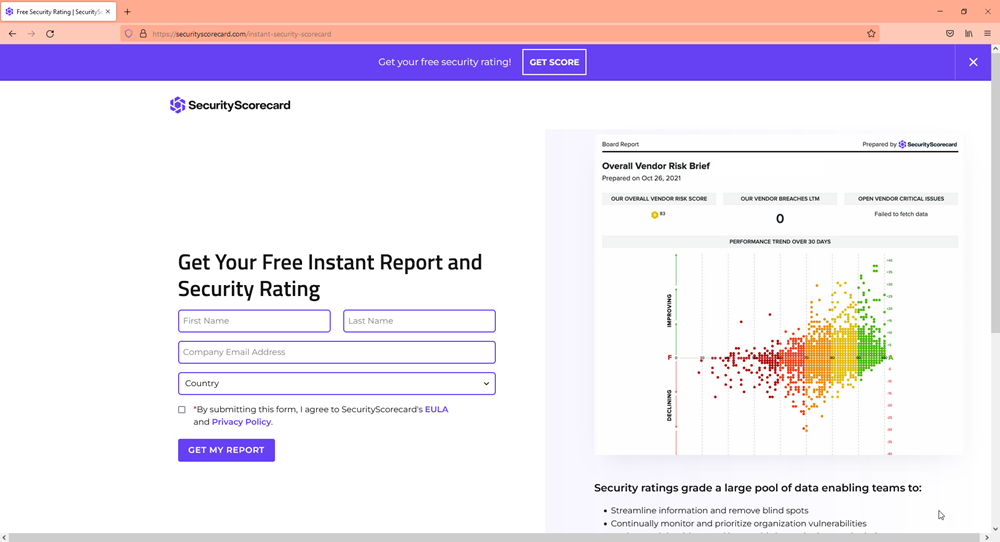The image size is (1000, 542).
Task: Open the Firefox hamburger menu
Action: (x=987, y=34)
